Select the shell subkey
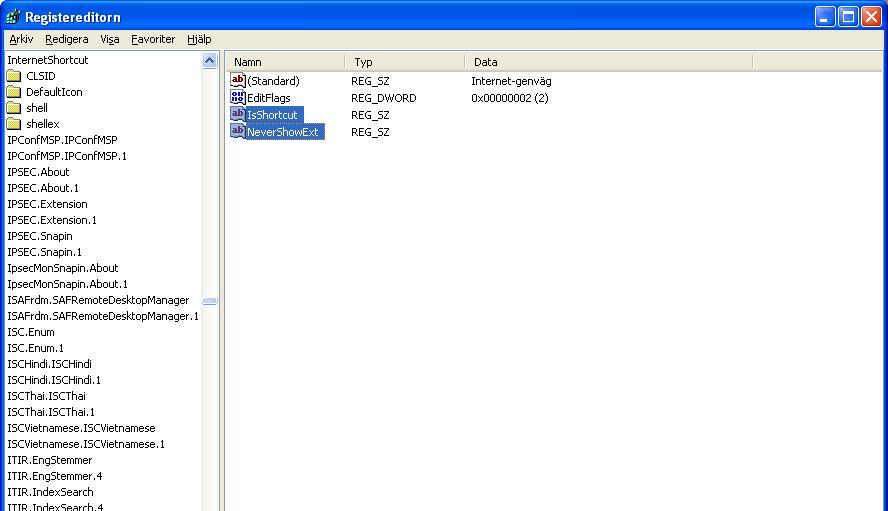This screenshot has height=511, width=888. (x=37, y=108)
